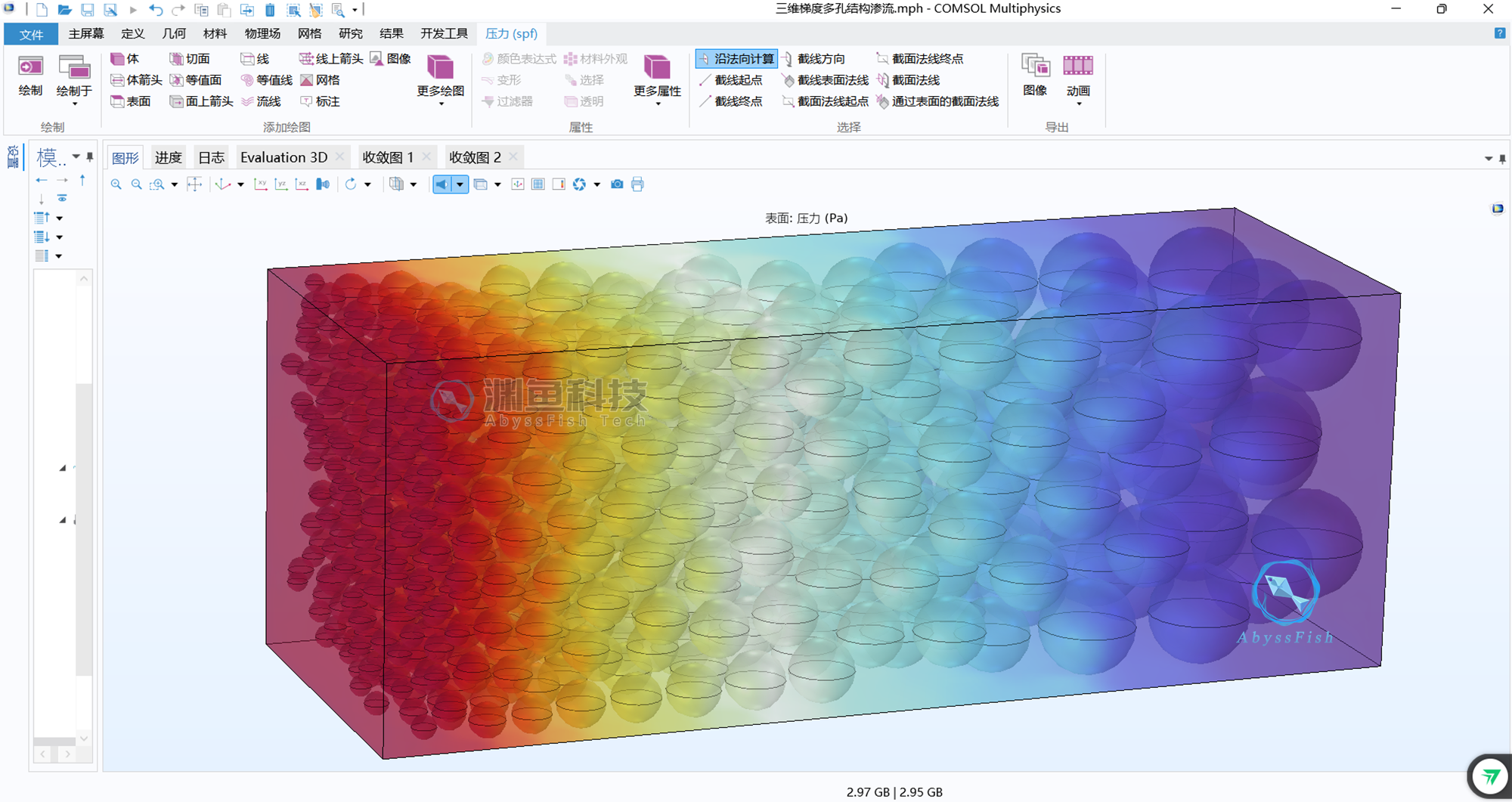Select 截面法线 (Cut Plane Normal)
Viewport: 1512px width, 802px height.
coord(908,80)
